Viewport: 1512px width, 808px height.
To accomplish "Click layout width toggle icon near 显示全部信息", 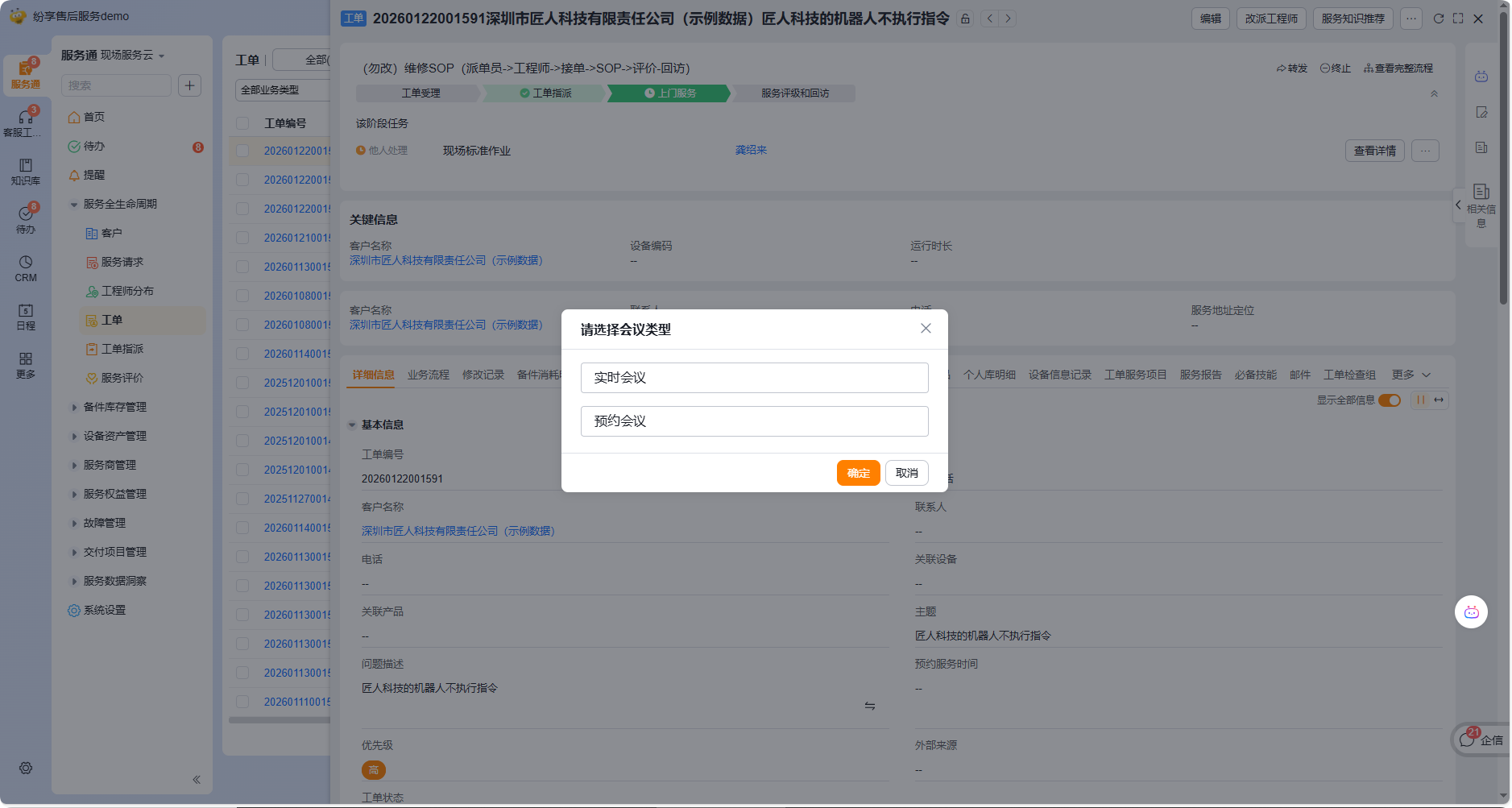I will (1439, 400).
